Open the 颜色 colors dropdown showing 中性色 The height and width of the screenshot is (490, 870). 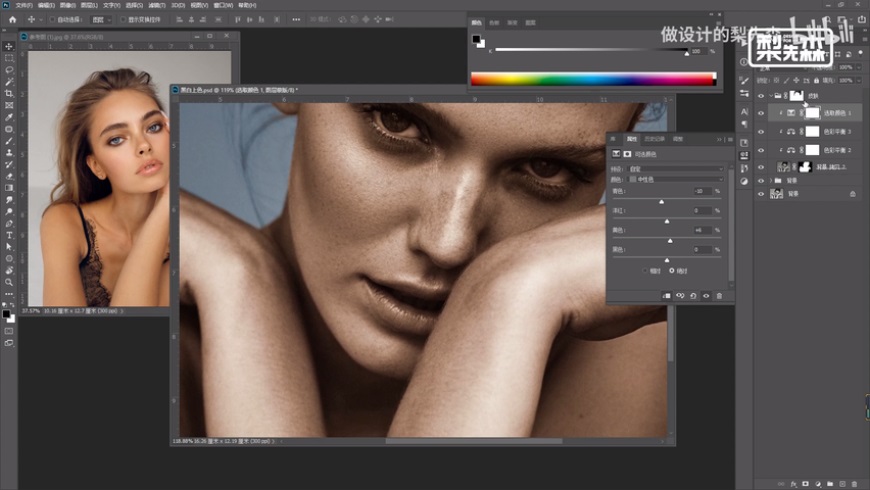coord(675,180)
